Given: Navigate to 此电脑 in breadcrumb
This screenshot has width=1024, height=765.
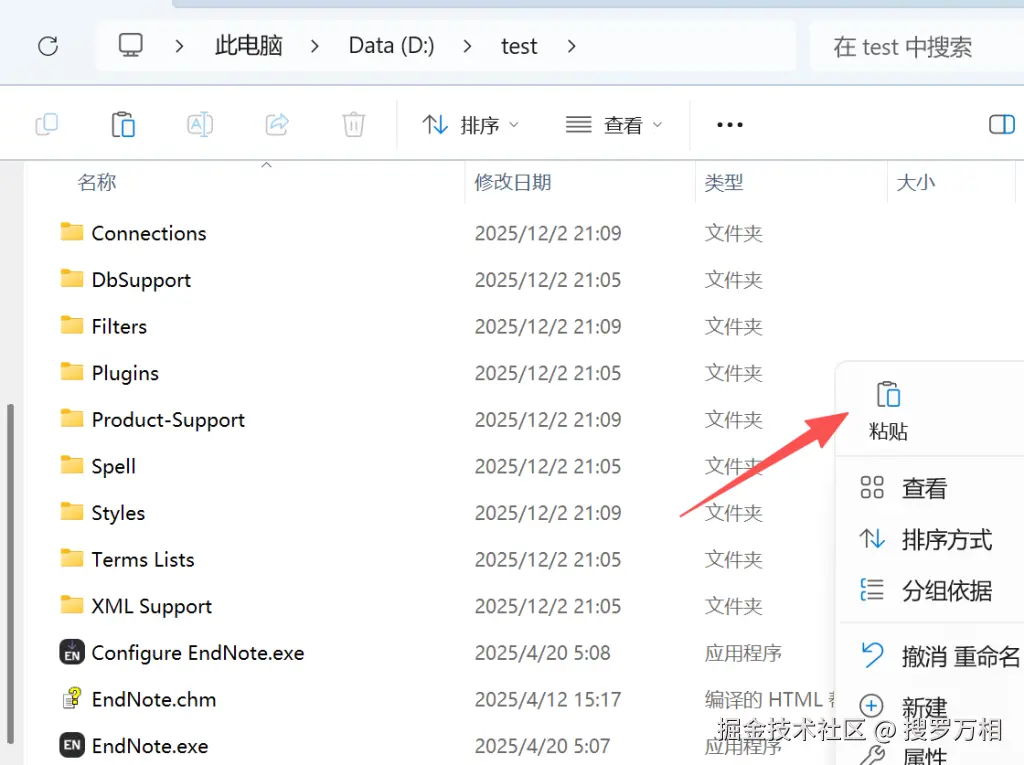Looking at the screenshot, I should [x=249, y=46].
